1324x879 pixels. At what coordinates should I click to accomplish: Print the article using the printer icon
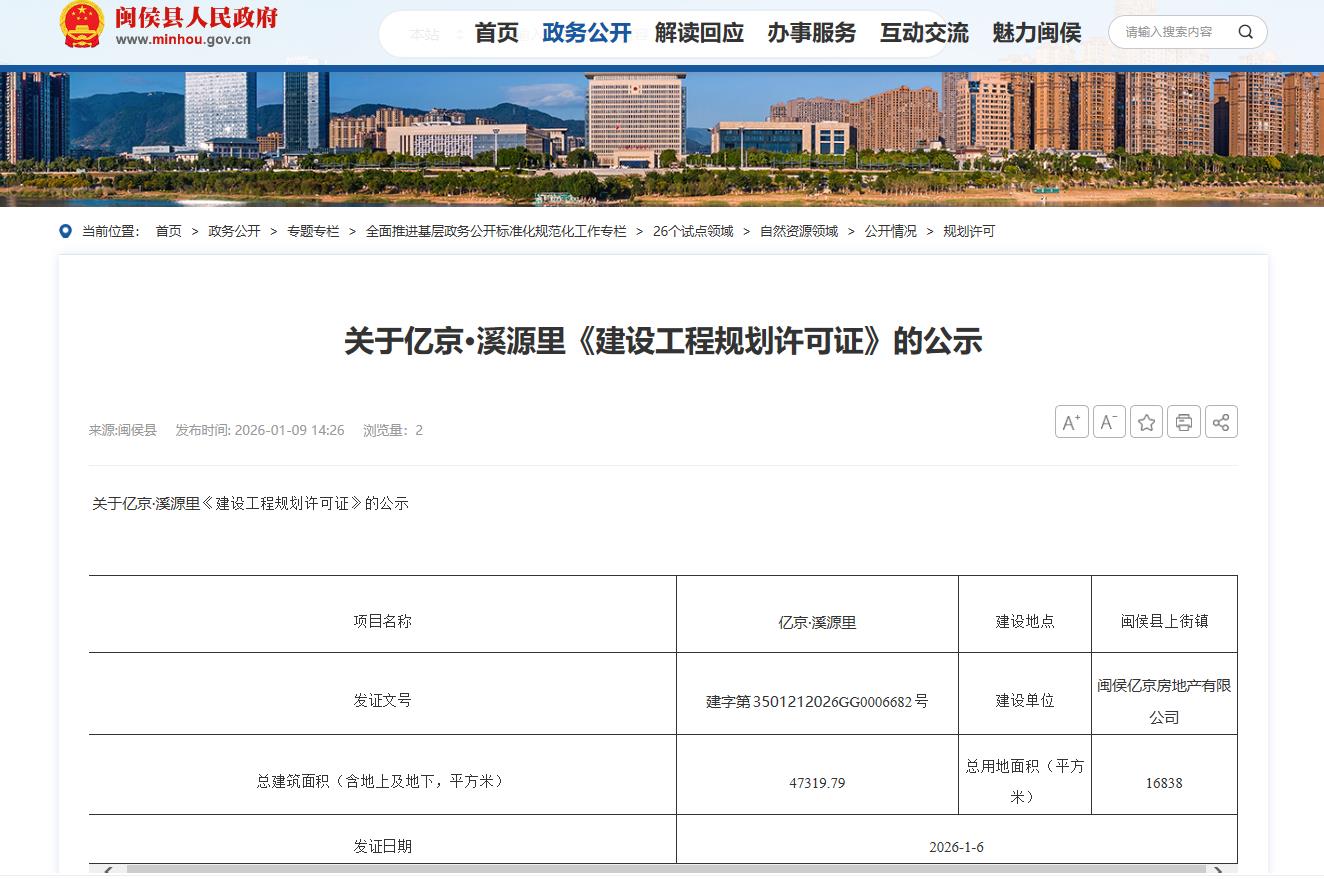pyautogui.click(x=1184, y=422)
